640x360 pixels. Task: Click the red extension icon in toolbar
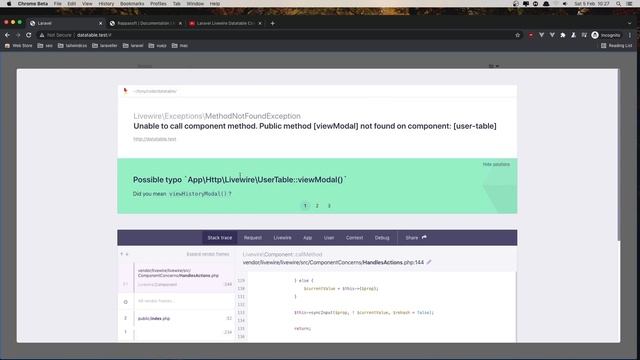point(531,35)
